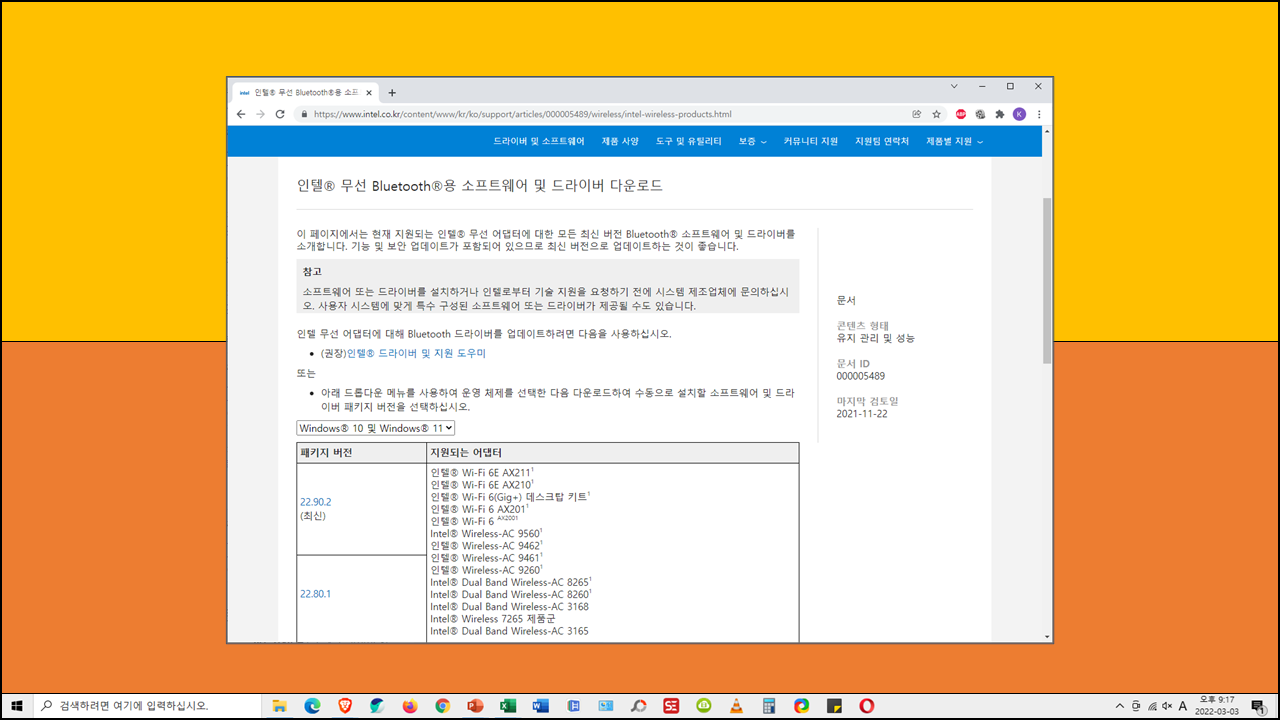Launch Chrome from the taskbar

(x=443, y=706)
